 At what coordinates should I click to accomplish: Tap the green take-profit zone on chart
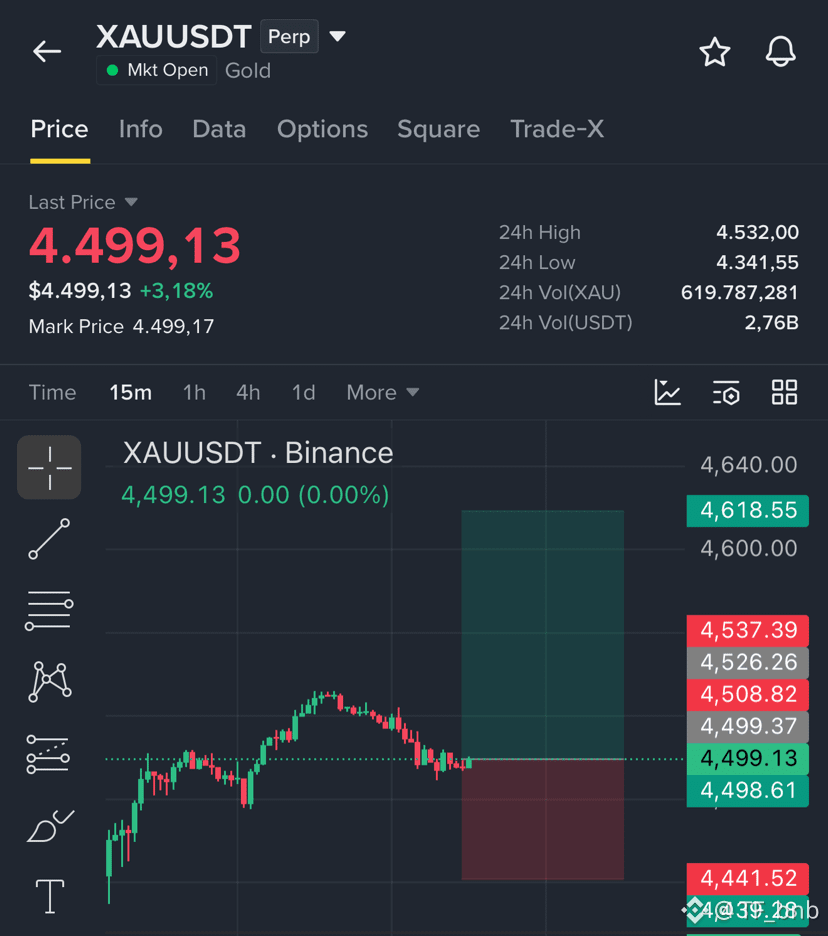pyautogui.click(x=543, y=634)
